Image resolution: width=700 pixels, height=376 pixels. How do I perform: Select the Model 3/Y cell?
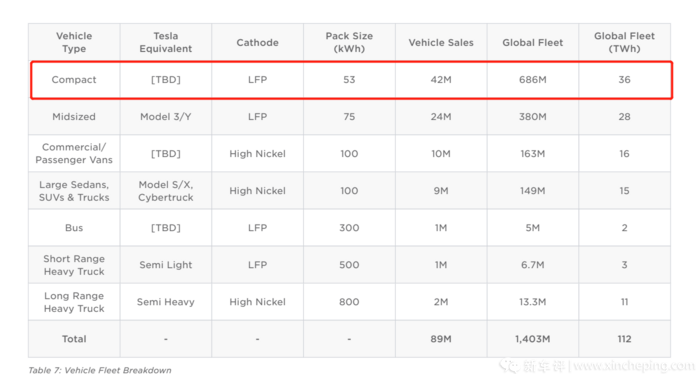pyautogui.click(x=166, y=117)
